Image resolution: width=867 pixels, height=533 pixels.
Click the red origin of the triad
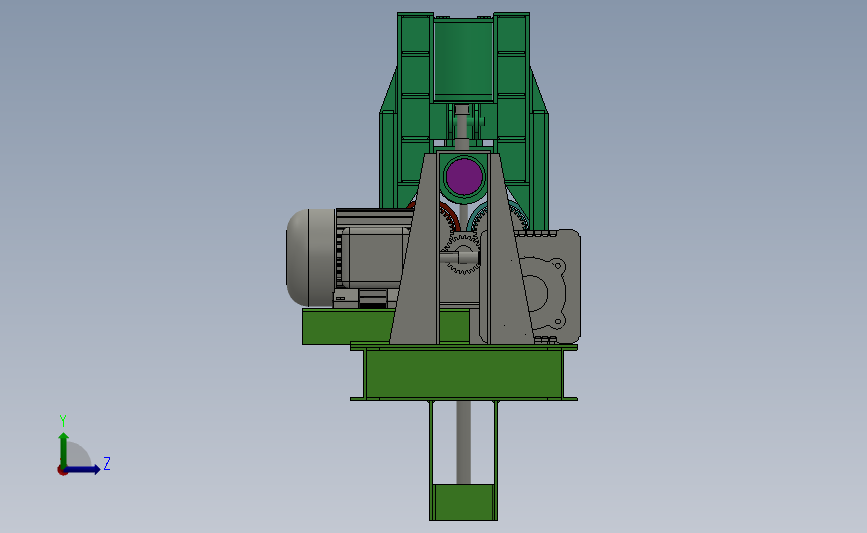point(62,471)
